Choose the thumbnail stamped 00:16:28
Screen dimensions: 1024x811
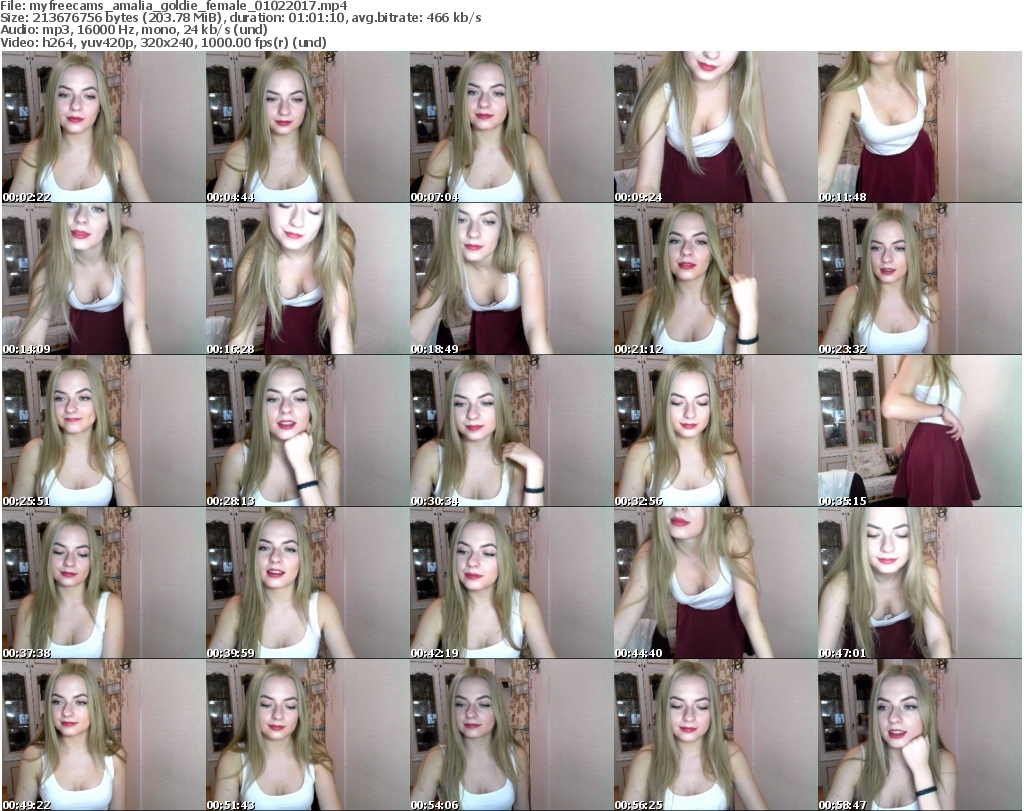308,279
